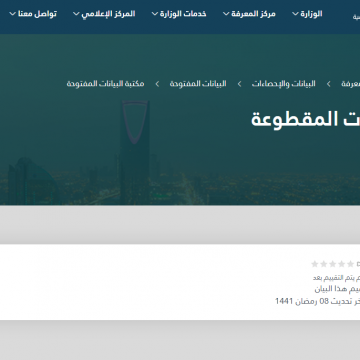Open the مركز المعرفة menu label
Viewport: 360px width, 360px height.
(x=253, y=14)
